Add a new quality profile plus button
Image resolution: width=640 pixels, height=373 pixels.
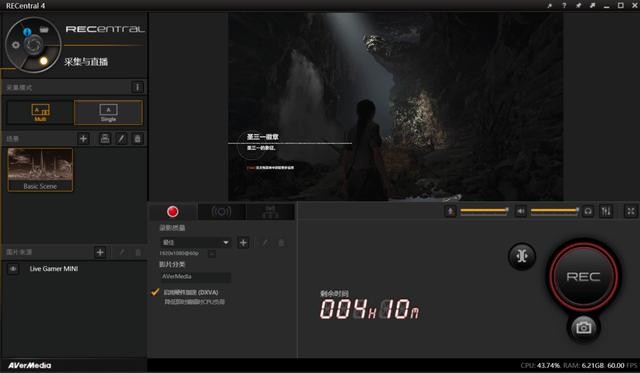pyautogui.click(x=243, y=243)
